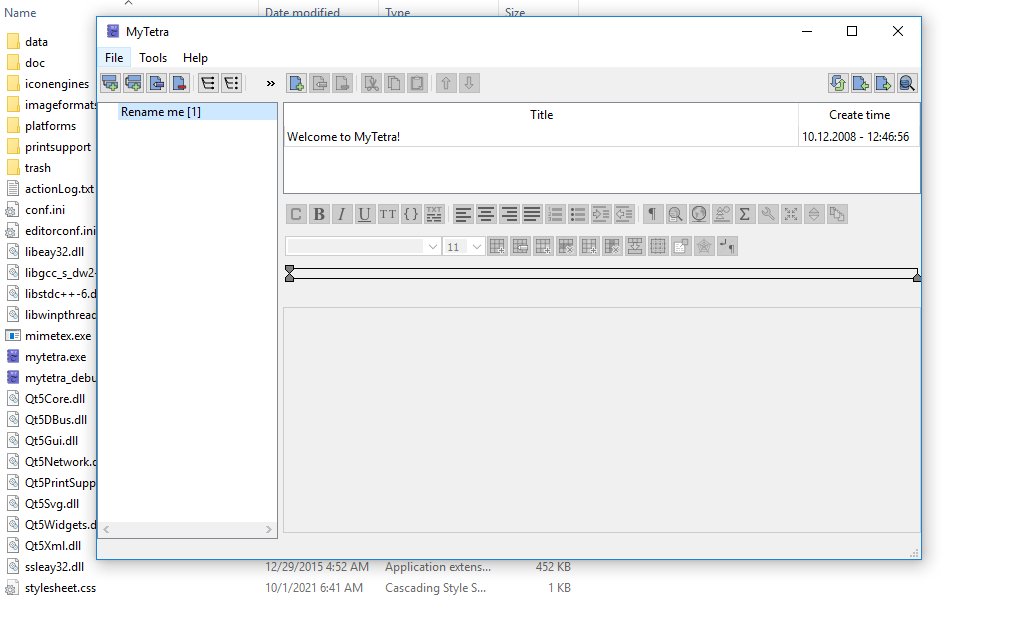Click the table properties grid-outline icon
Viewport: 1028px width, 629px height.
point(658,247)
